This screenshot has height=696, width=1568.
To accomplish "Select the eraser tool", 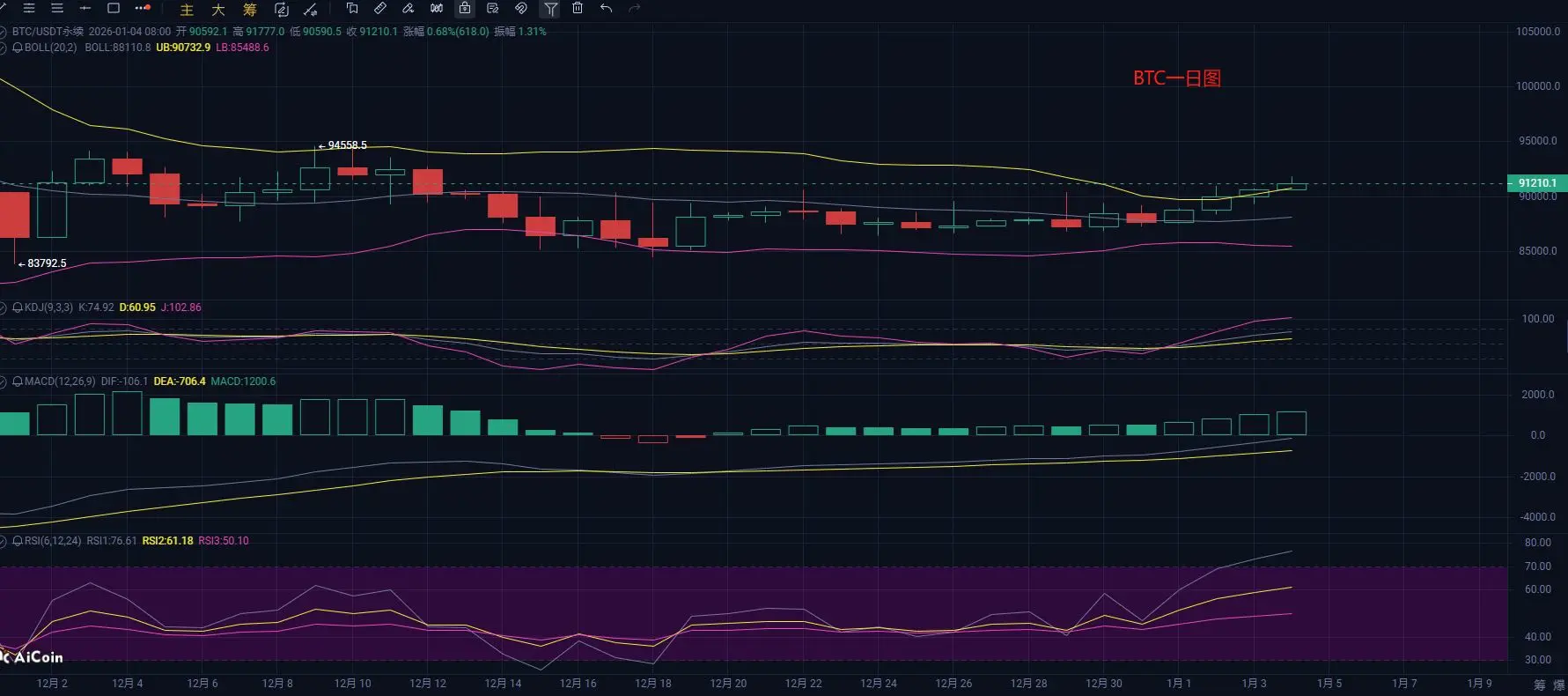I will pos(408,8).
